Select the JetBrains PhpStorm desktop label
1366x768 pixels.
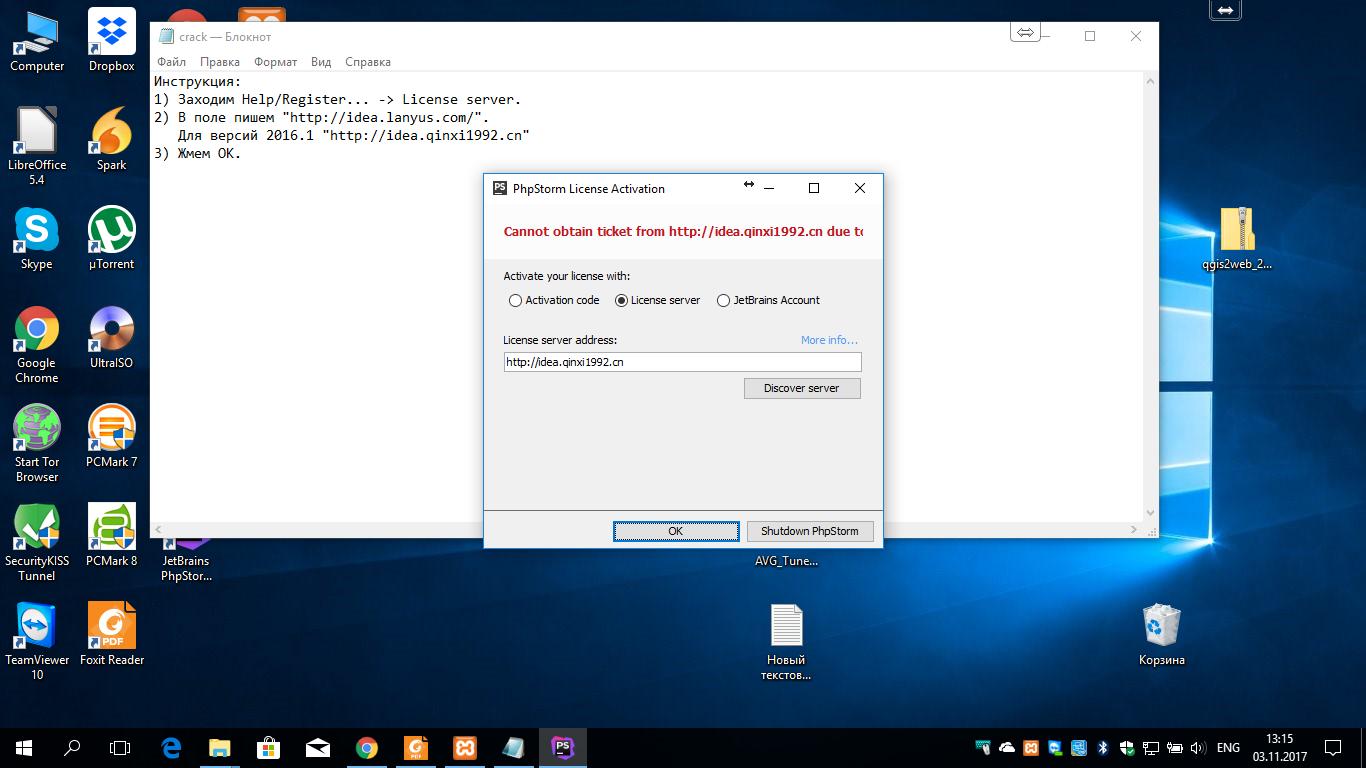186,568
